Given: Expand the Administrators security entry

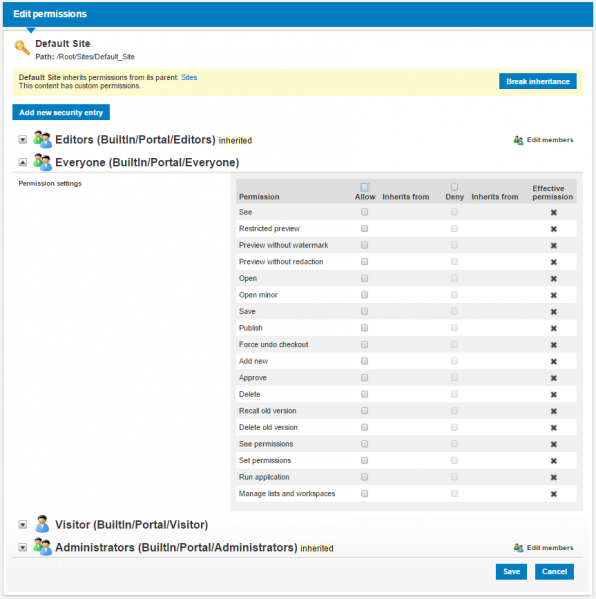Looking at the screenshot, I should pyautogui.click(x=23, y=547).
